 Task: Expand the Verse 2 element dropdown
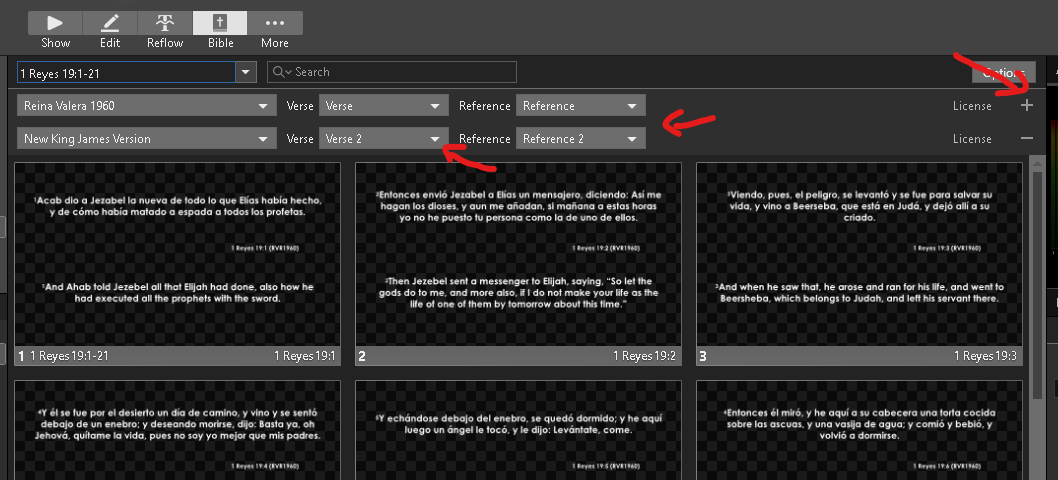pos(383,138)
